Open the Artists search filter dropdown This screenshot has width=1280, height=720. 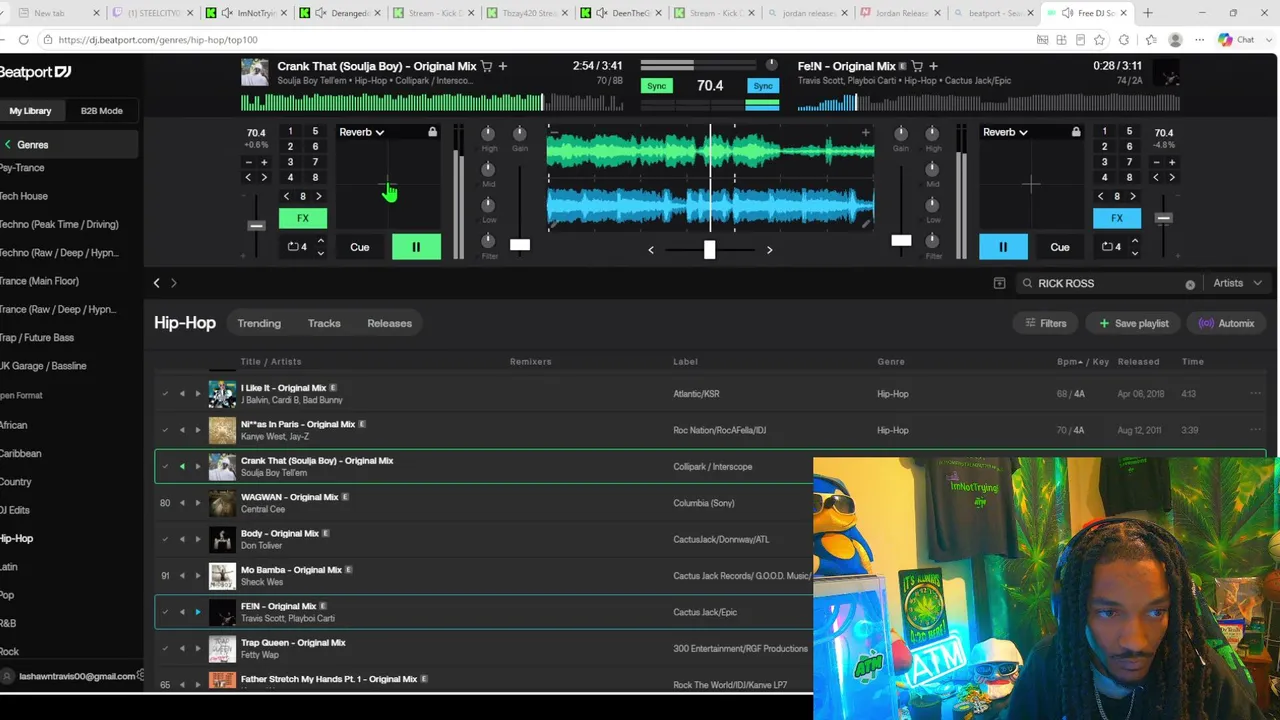click(1236, 283)
